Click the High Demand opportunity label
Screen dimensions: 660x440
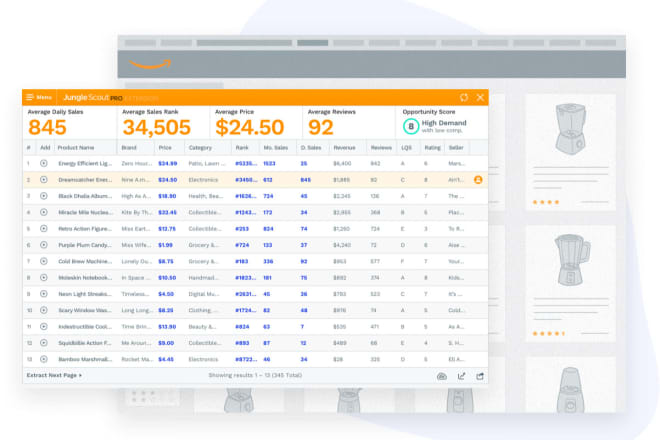tap(444, 123)
